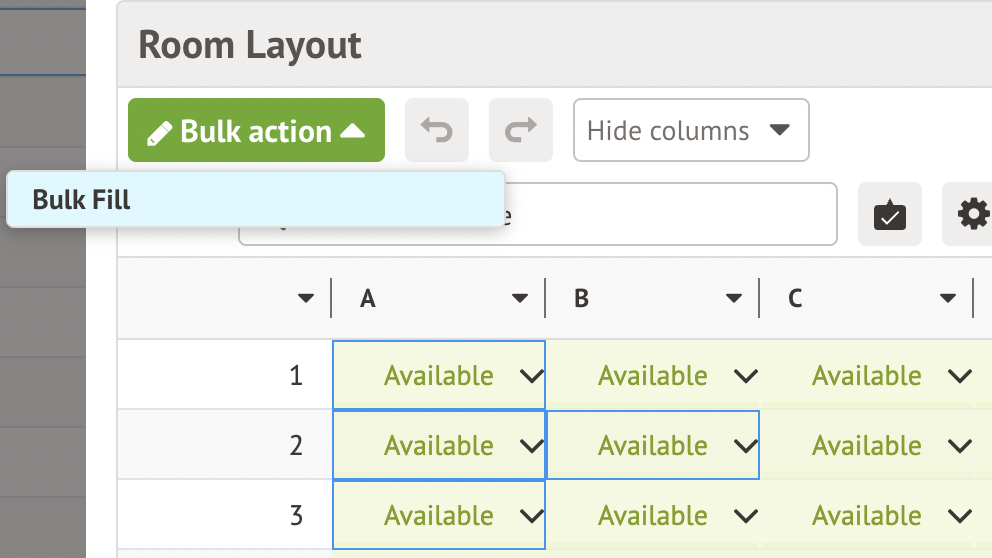
Task: Open the row number column header arrow
Action: click(x=306, y=299)
